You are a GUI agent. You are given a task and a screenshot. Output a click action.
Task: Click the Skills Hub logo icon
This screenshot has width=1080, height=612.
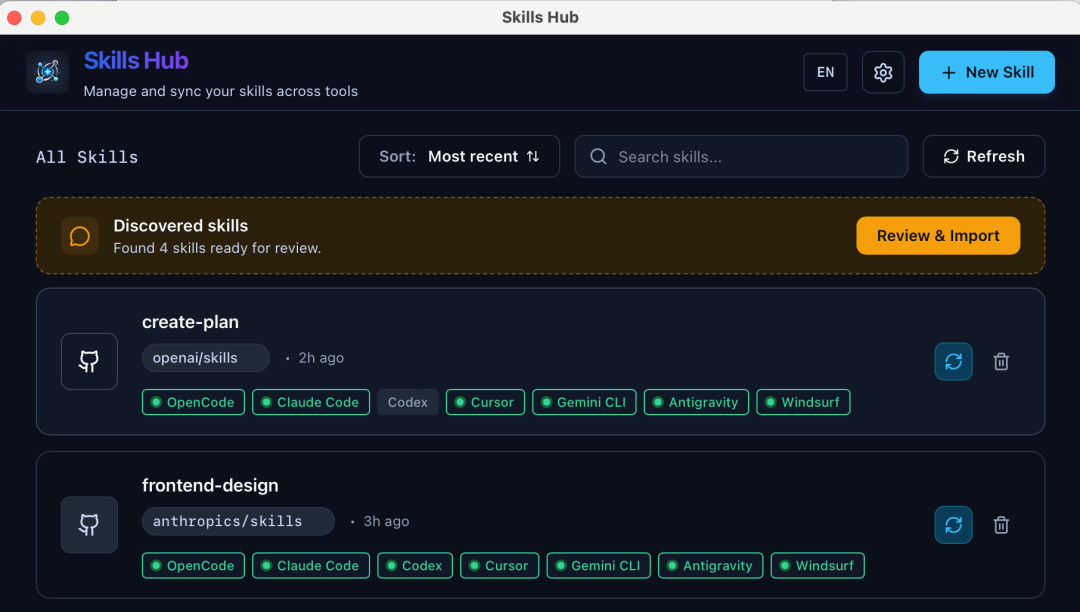(48, 72)
